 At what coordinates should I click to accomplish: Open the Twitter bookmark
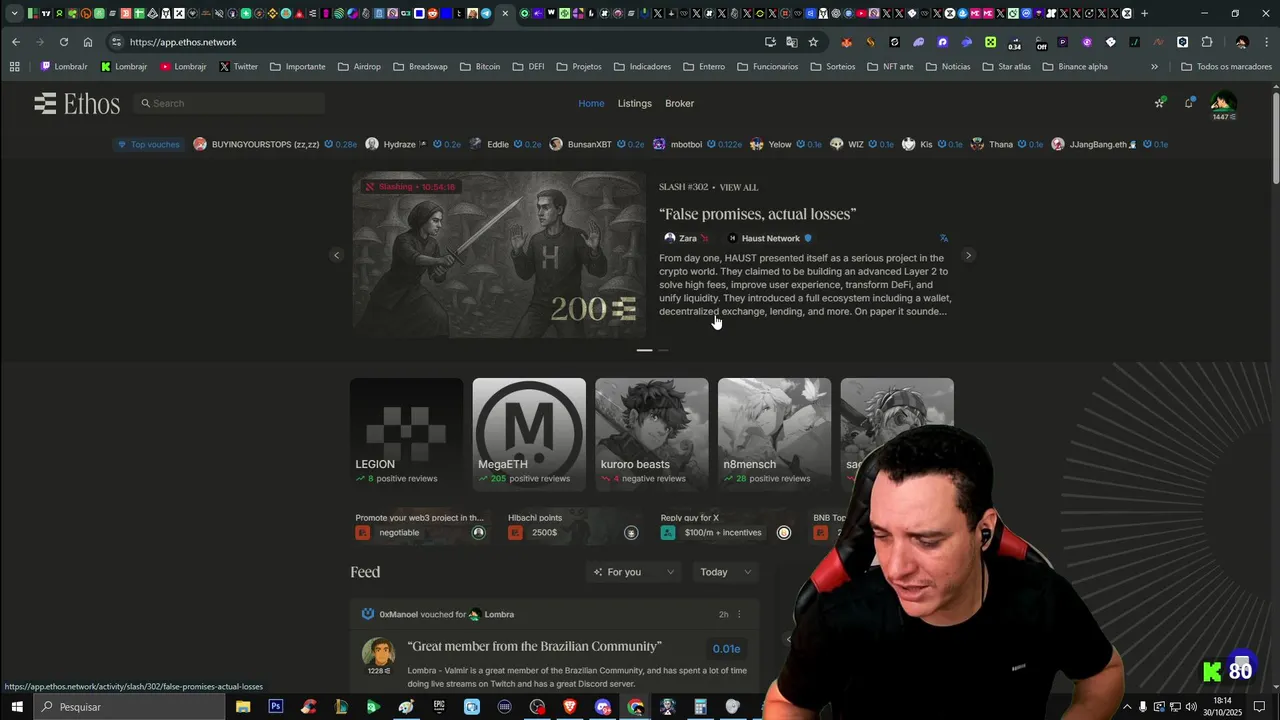238,67
